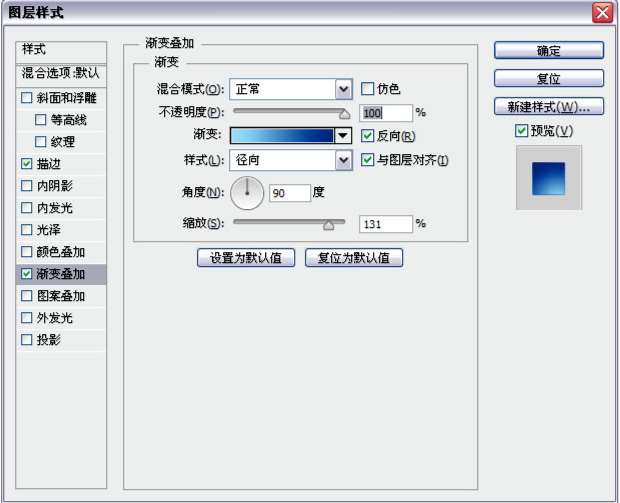Enable the 投影 checkbox
The width and height of the screenshot is (620, 503).
[x=26, y=340]
